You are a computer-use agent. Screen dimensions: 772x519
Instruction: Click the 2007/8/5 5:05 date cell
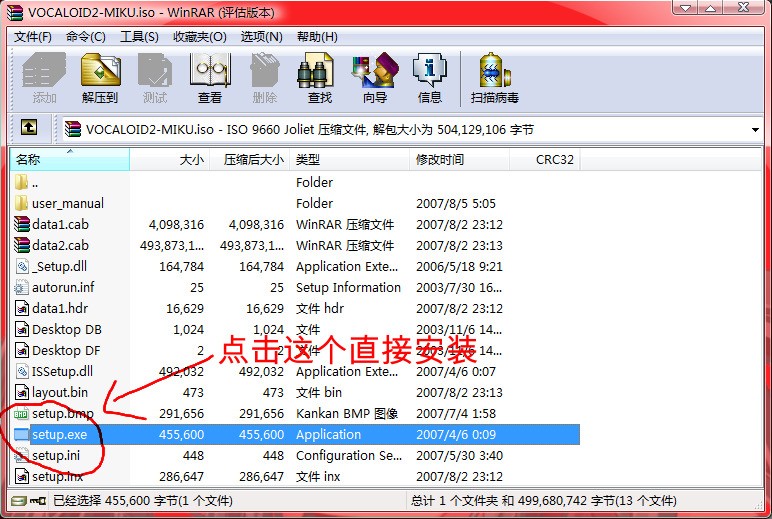pyautogui.click(x=456, y=203)
